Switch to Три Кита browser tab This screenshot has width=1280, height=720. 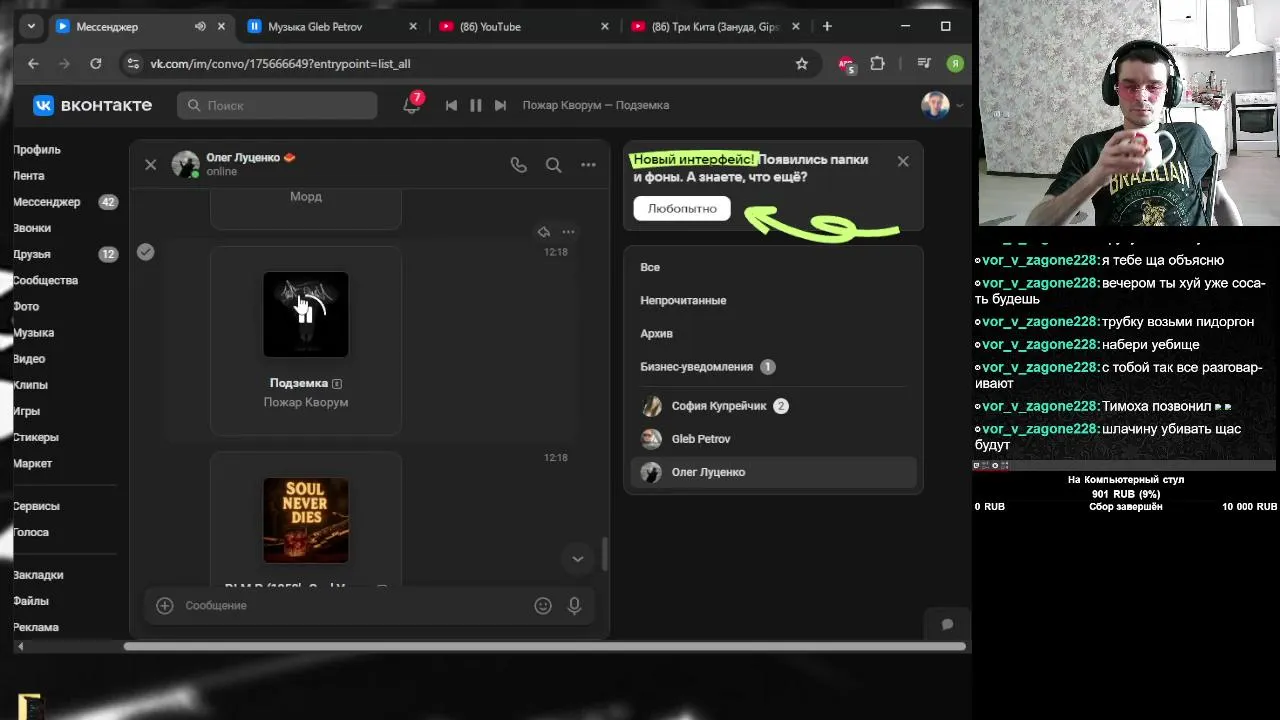pyautogui.click(x=715, y=27)
